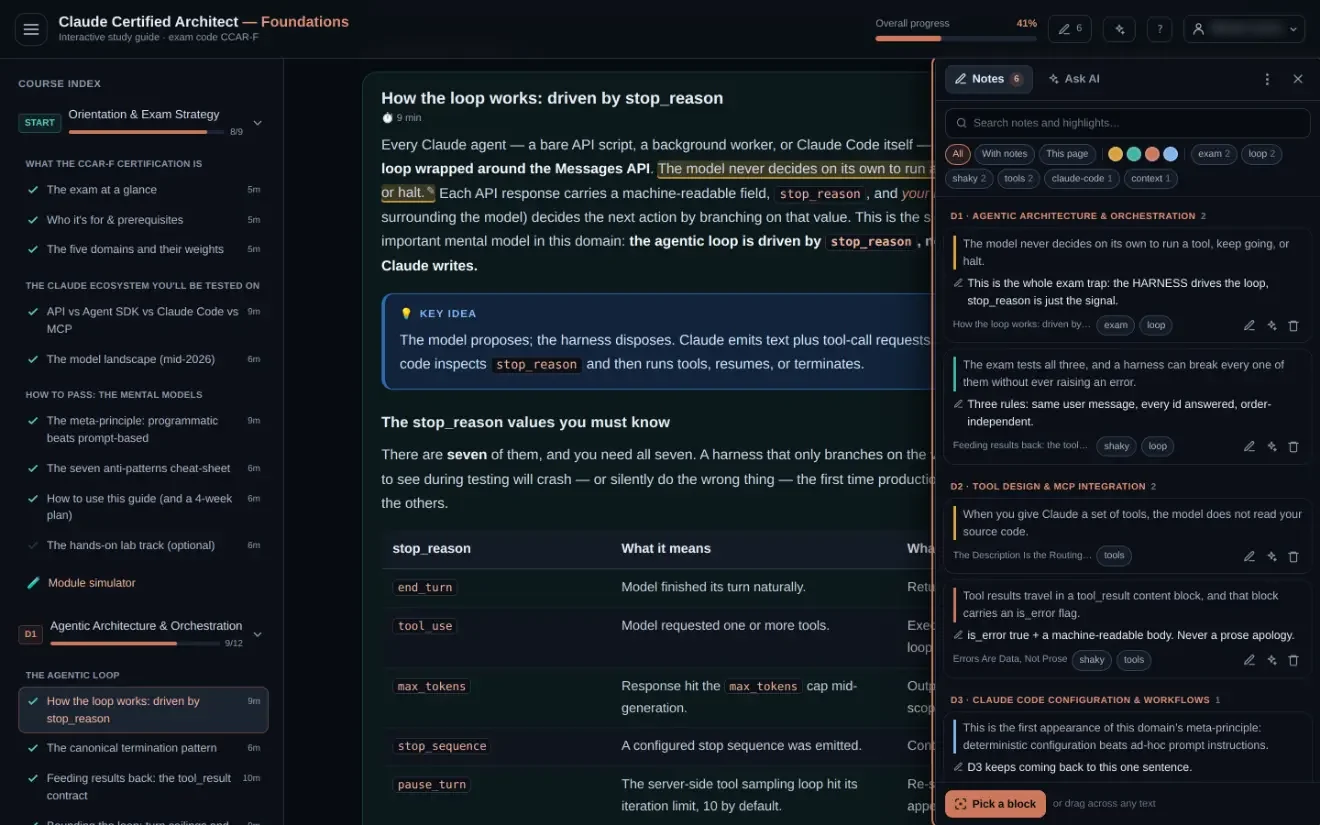Click the key idea lightbulb icon
The height and width of the screenshot is (825, 1320).
coord(406,313)
